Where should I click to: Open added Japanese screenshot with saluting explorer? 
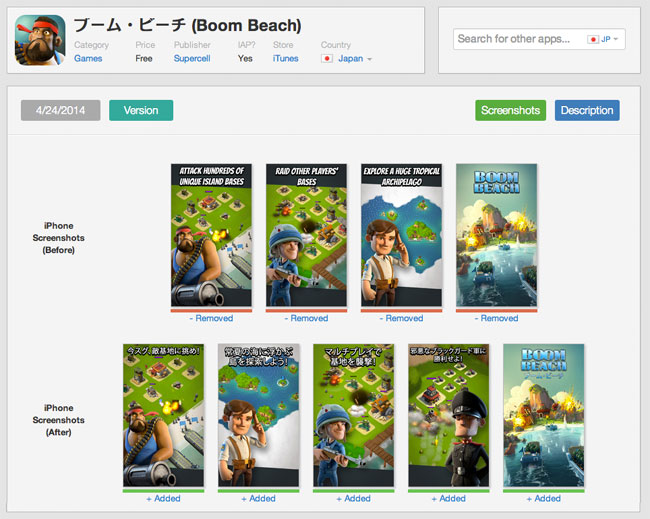tap(258, 415)
